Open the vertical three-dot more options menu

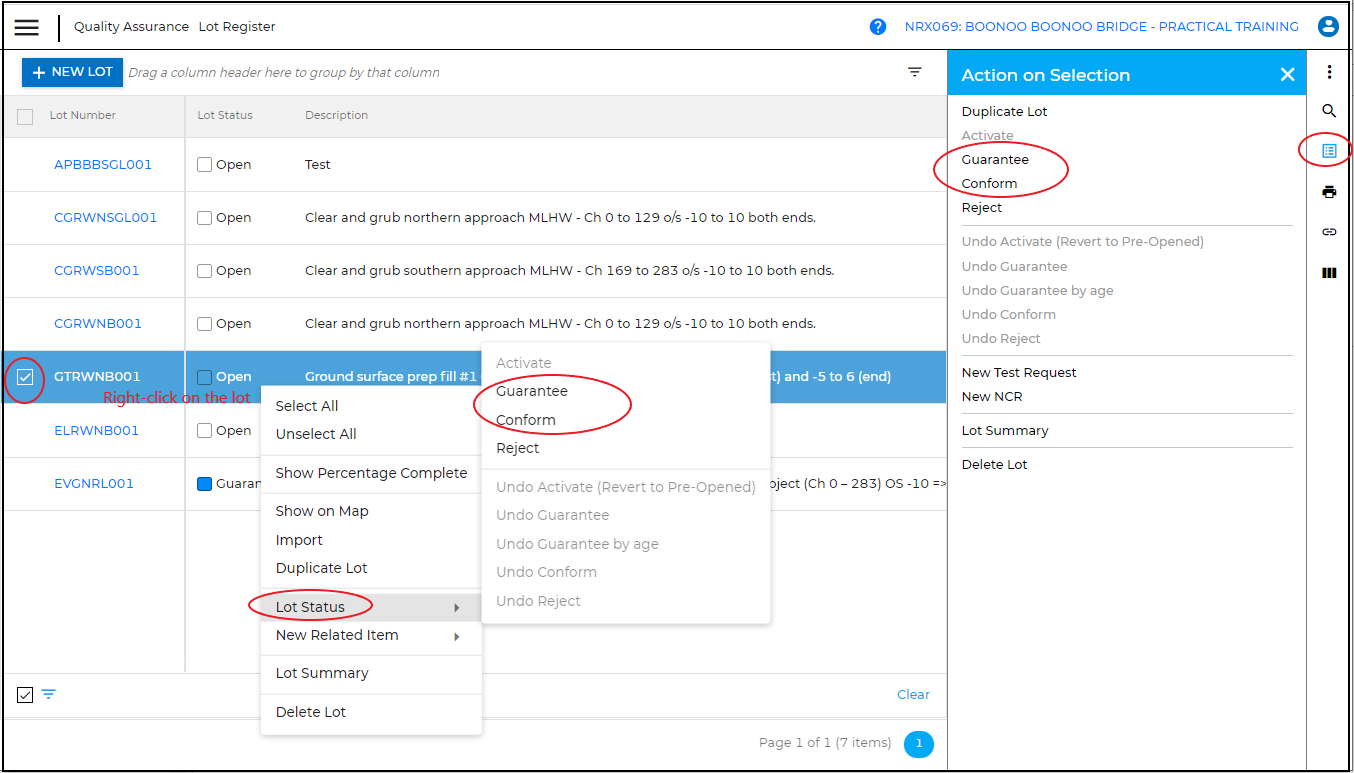[1329, 72]
